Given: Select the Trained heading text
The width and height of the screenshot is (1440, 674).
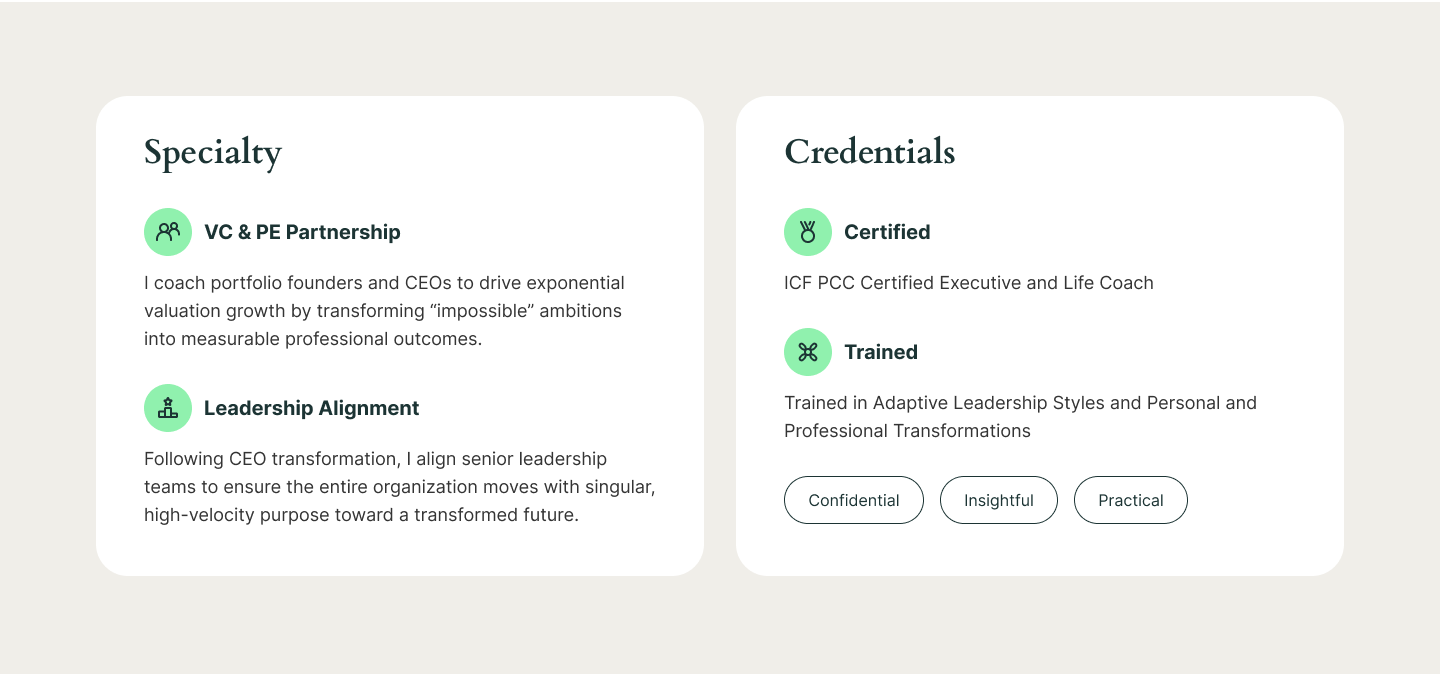Looking at the screenshot, I should click(880, 352).
